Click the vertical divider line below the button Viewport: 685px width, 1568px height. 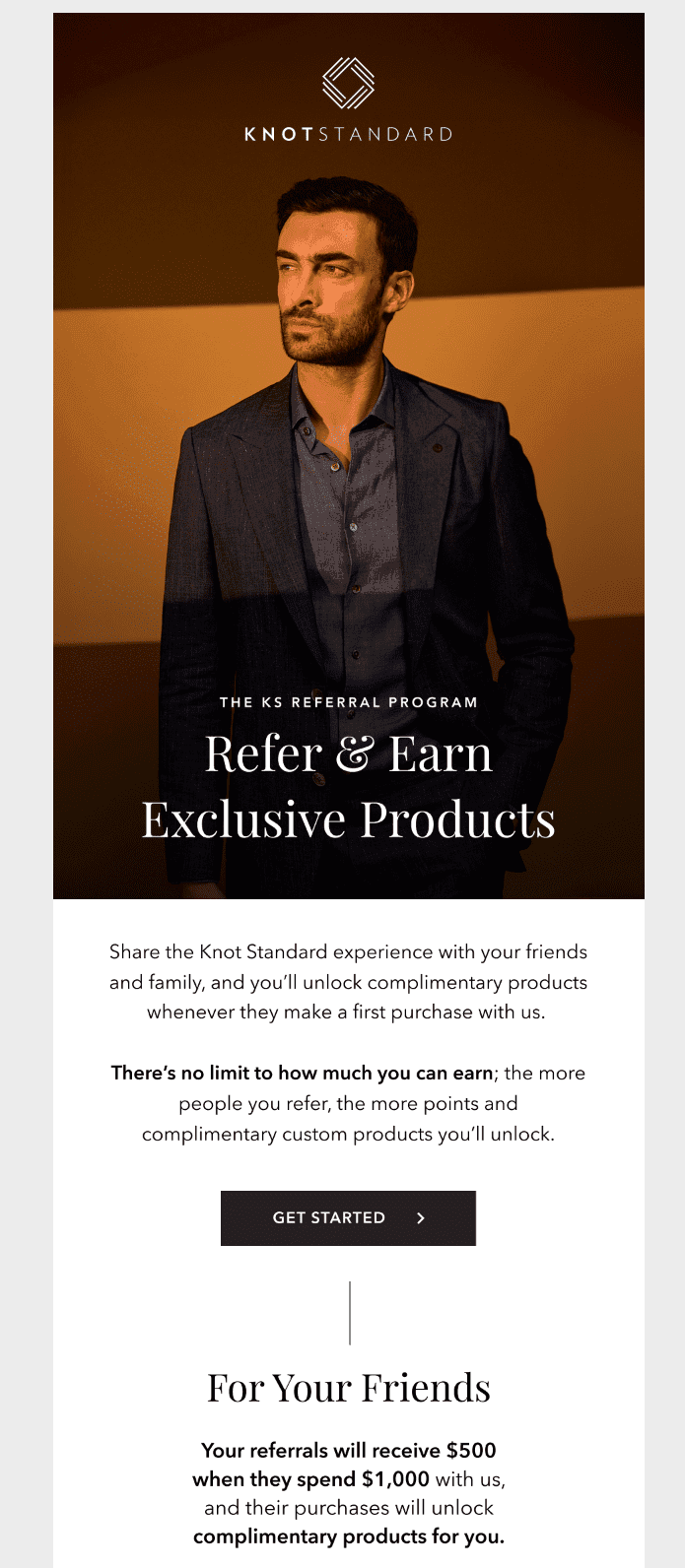point(350,1313)
